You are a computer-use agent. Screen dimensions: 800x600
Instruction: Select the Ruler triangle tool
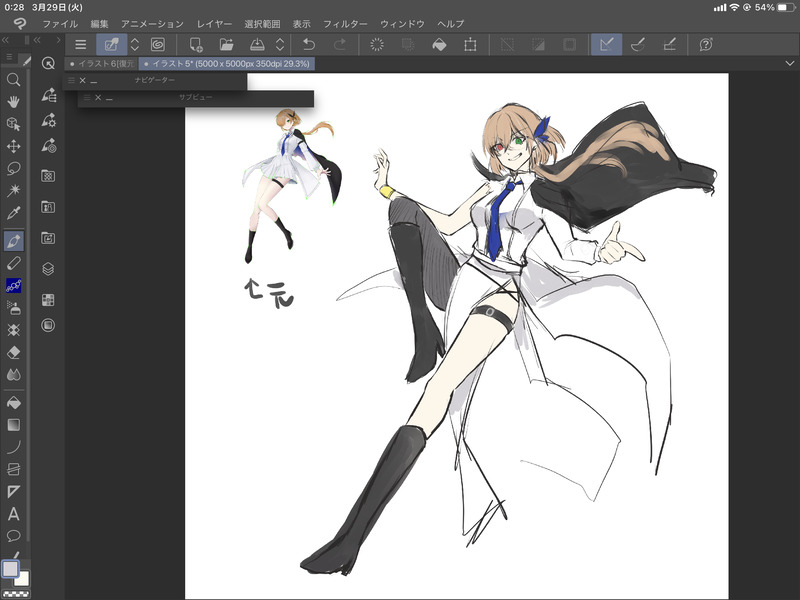pyautogui.click(x=13, y=491)
